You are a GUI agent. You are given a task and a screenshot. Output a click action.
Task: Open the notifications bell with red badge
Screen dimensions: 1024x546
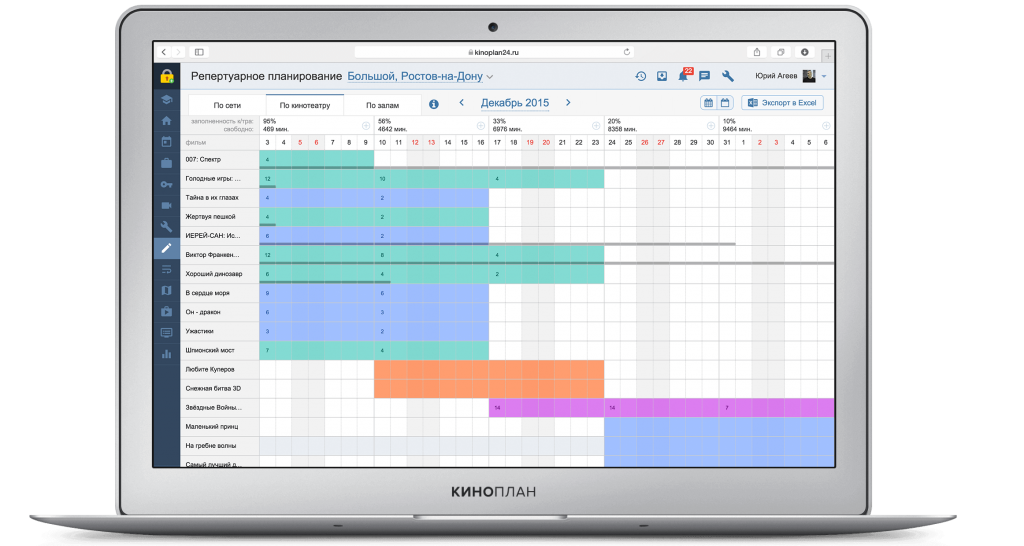tap(684, 76)
